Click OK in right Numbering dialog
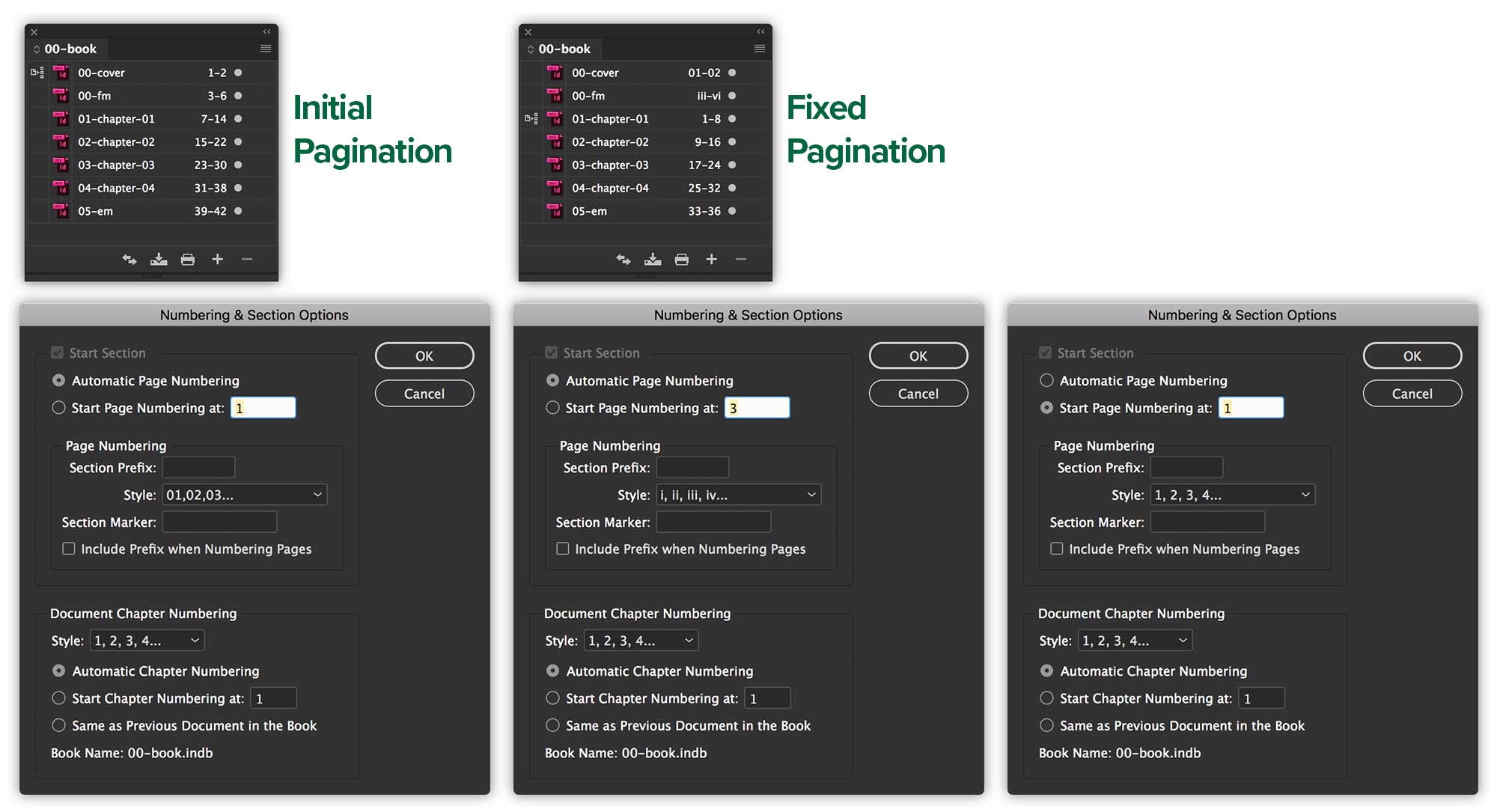 pos(1412,355)
